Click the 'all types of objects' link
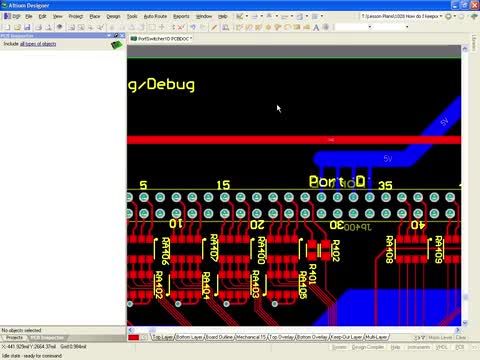Viewport: 480px width, 360px height. (38, 44)
